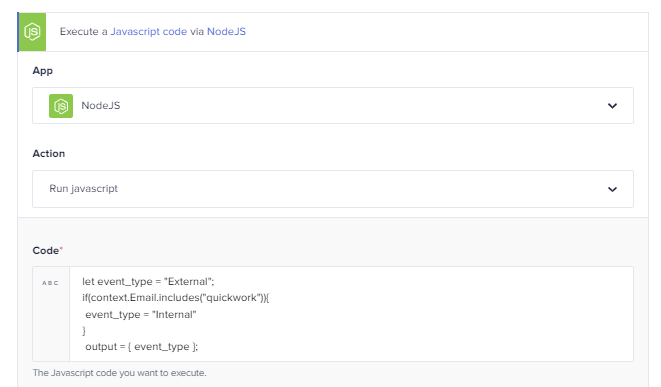Image resolution: width=661 pixels, height=387 pixels.
Task: Click the event_type = "Internal" code line
Action: [x=141, y=314]
